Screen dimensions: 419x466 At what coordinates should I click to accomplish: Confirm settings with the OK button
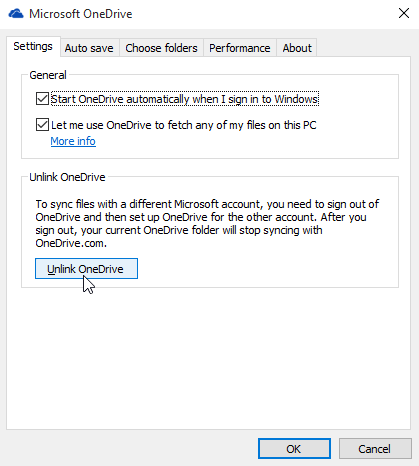[x=294, y=449]
